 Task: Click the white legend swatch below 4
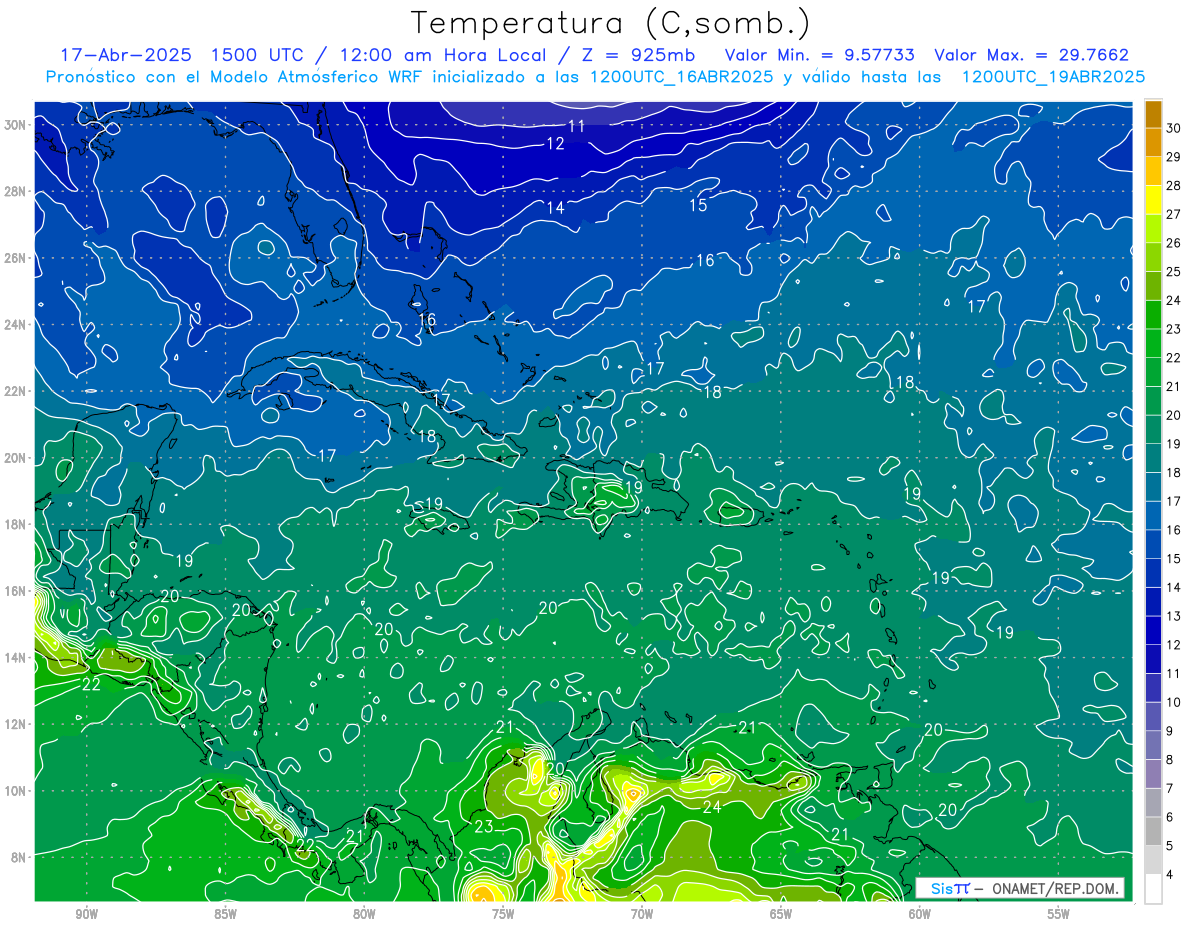click(x=1153, y=889)
